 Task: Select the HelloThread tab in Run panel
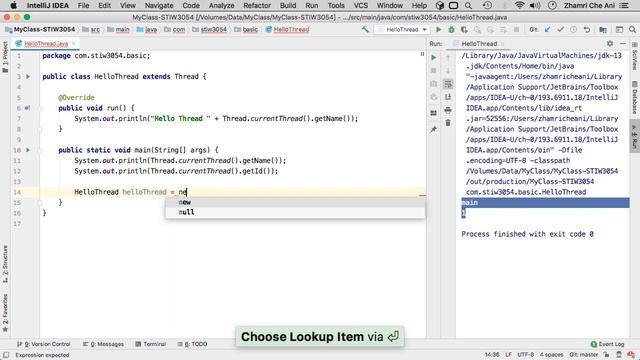point(479,44)
